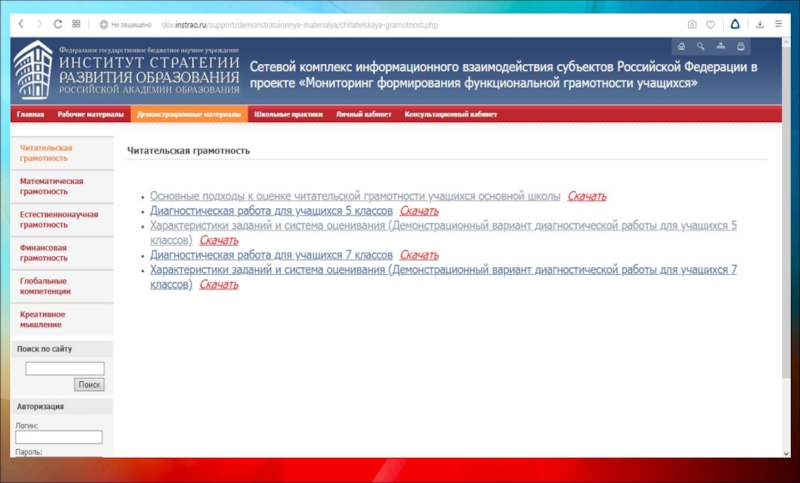This screenshot has height=483, width=800.
Task: Open browser downloads icon
Action: tap(760, 23)
